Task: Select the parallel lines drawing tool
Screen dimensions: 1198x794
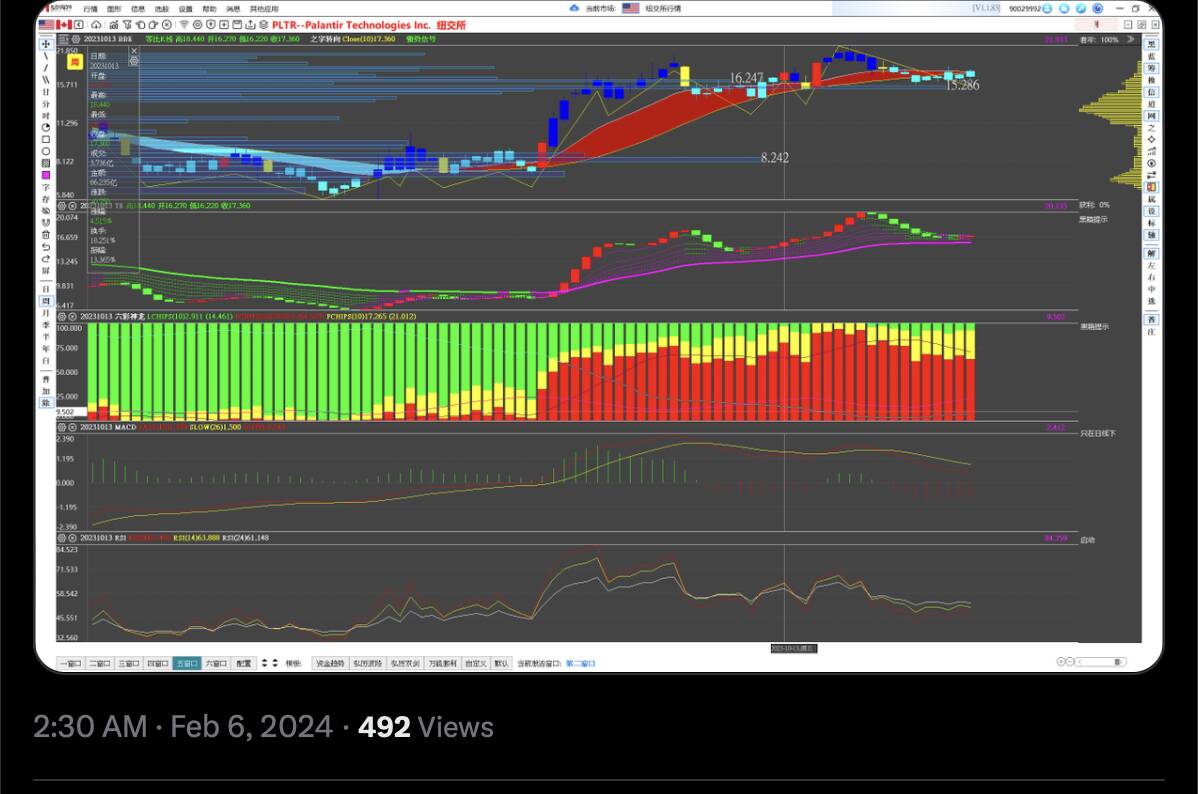Action: click(46, 79)
